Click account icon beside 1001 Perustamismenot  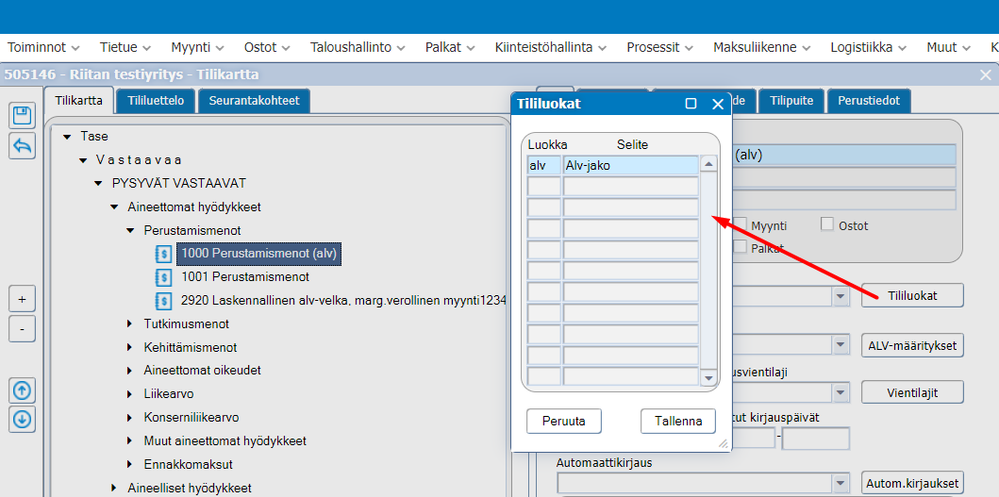164,277
